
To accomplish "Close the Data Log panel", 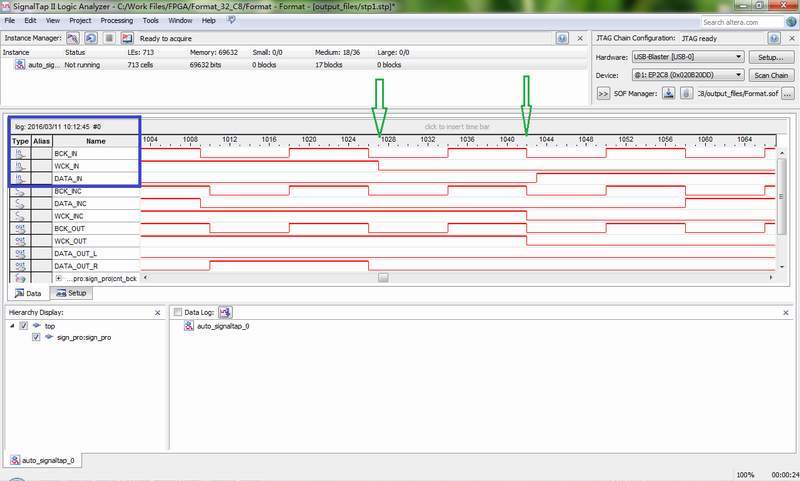I will [x=786, y=313].
